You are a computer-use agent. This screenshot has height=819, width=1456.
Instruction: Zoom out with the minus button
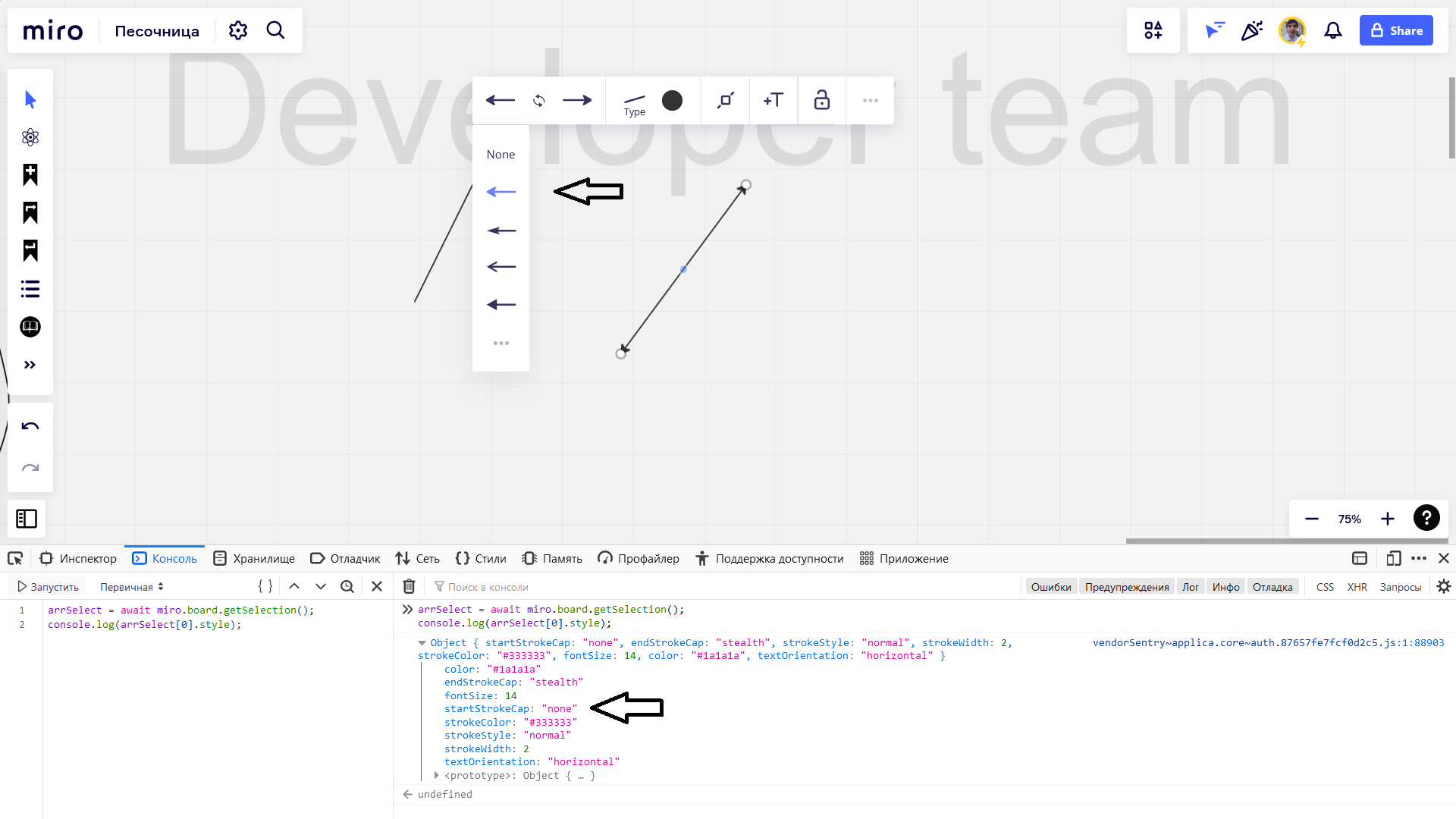(x=1312, y=519)
